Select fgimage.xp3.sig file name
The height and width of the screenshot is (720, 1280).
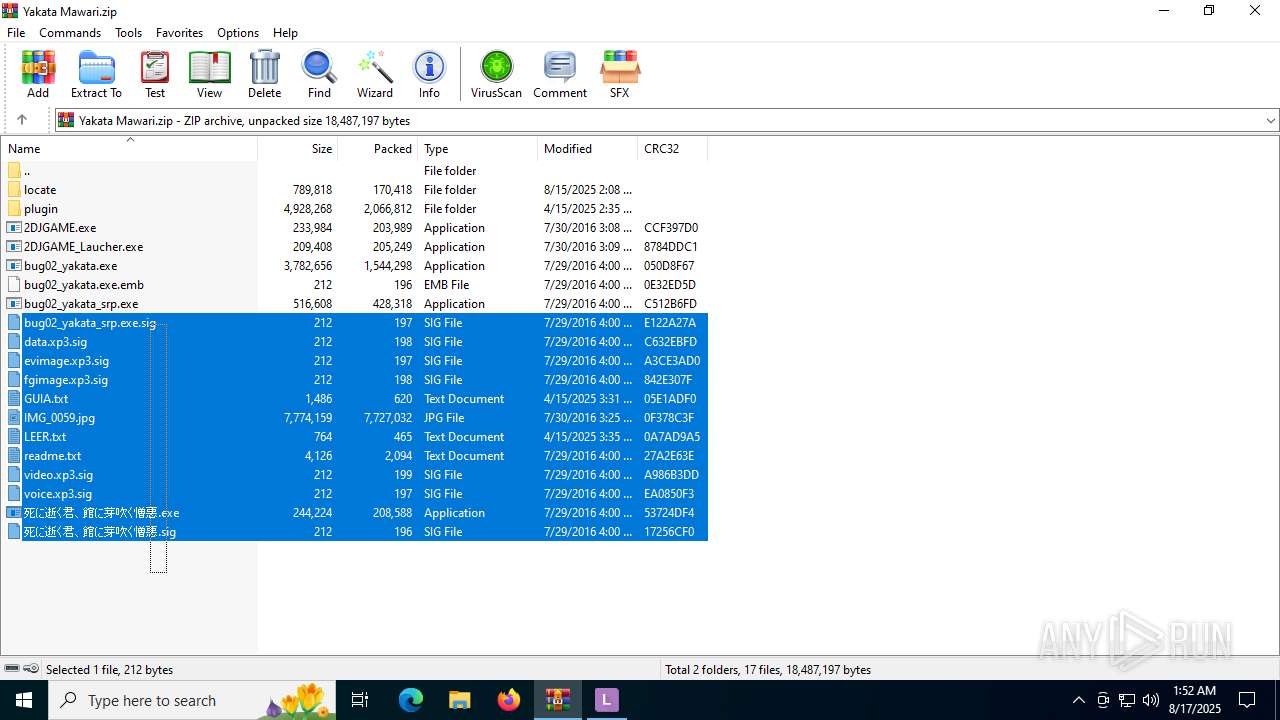point(66,380)
